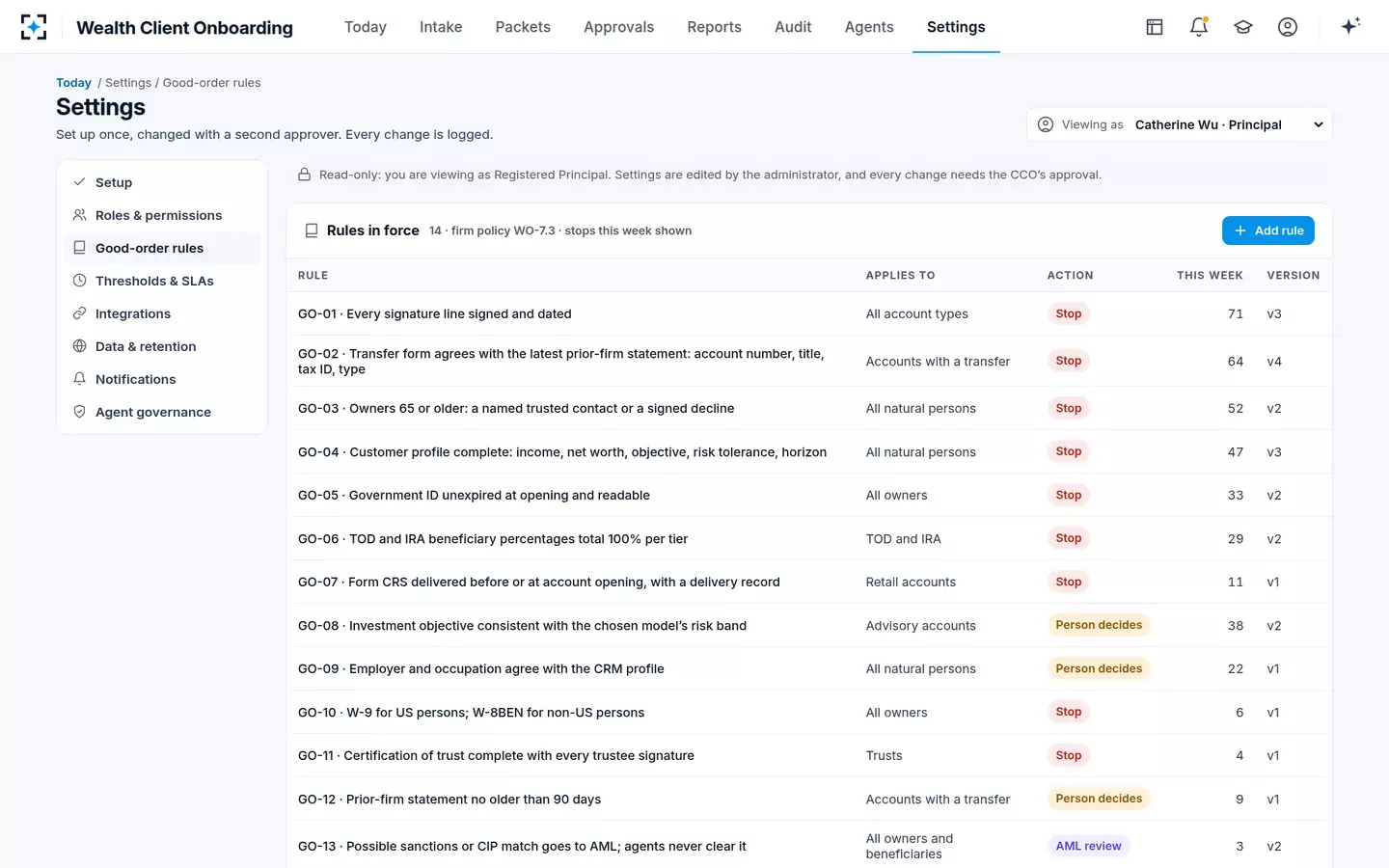Click the AML review badge on GO-13
Image resolution: width=1389 pixels, height=868 pixels.
click(1088, 846)
